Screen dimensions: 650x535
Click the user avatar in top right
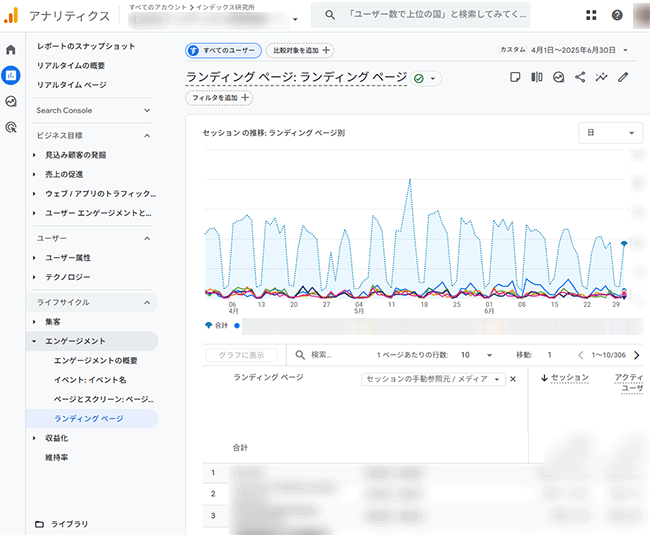[x=641, y=15]
